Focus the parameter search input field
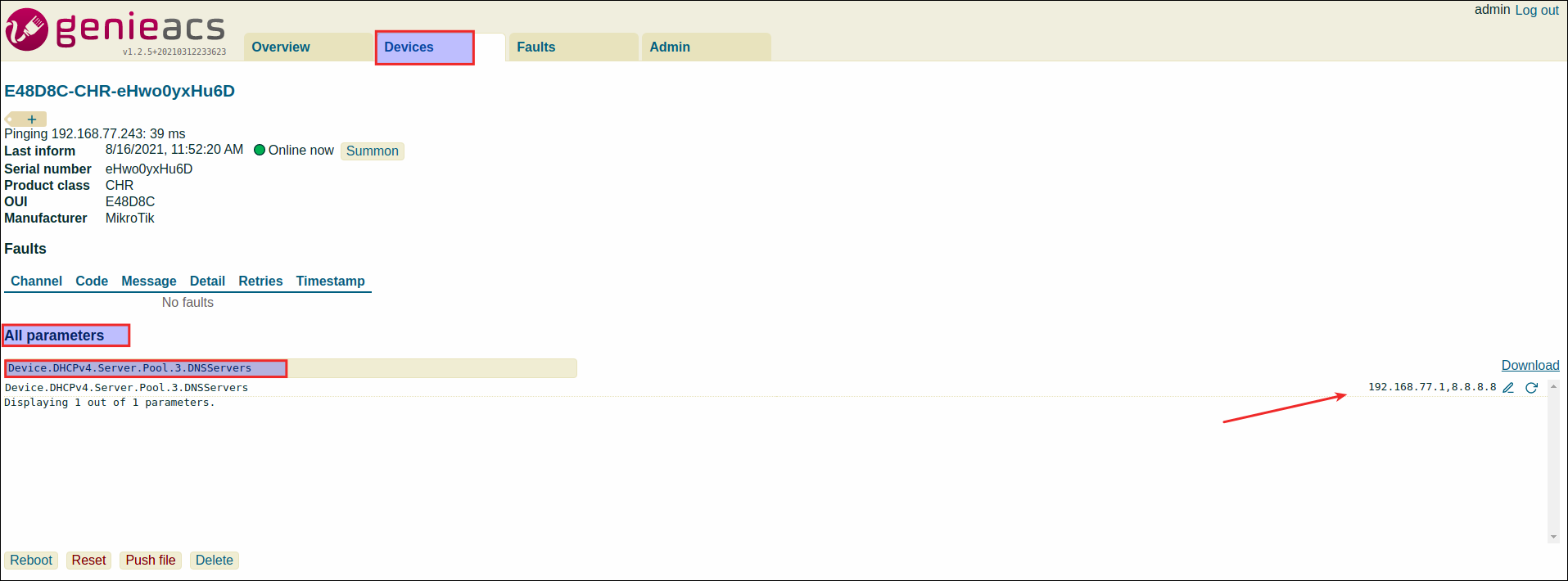 291,368
